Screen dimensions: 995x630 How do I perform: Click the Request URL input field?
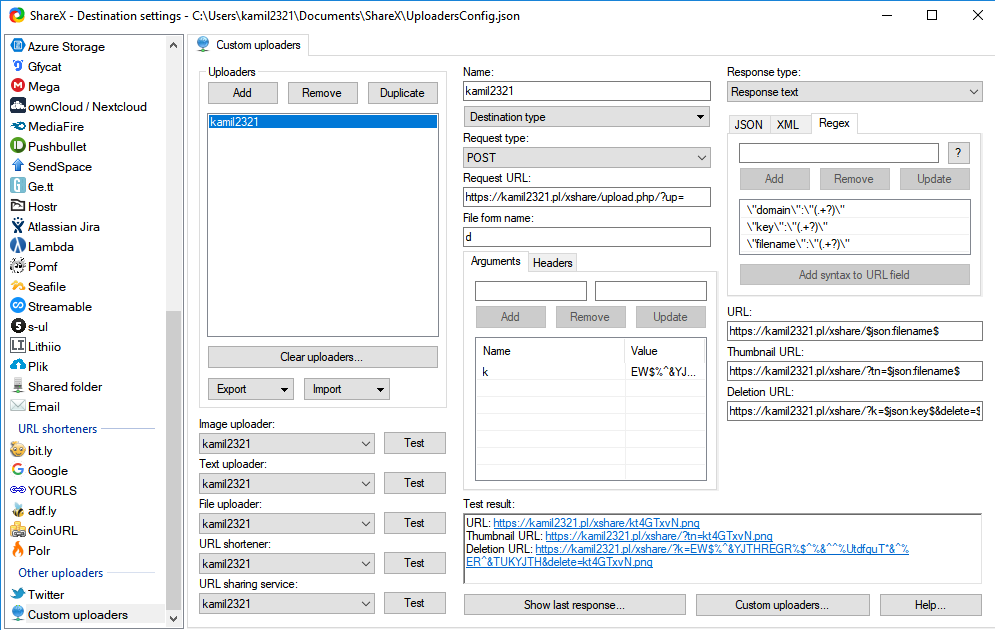(586, 197)
